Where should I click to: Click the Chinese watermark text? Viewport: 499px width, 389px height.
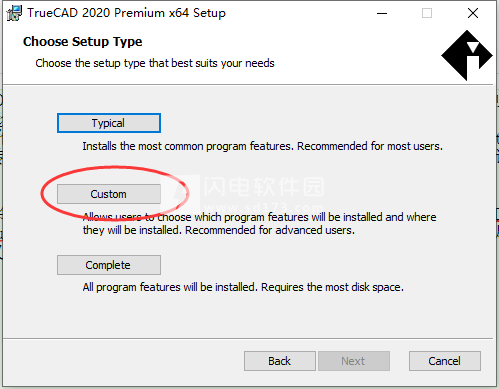click(263, 186)
